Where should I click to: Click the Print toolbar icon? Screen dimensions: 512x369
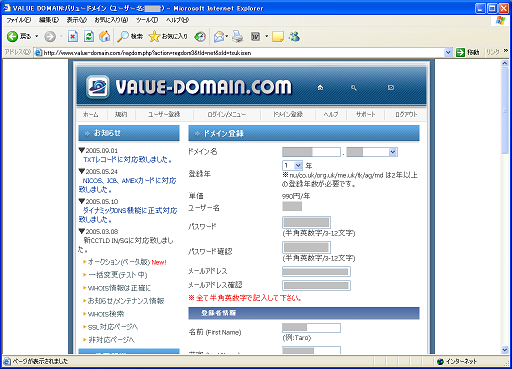[x=238, y=36]
